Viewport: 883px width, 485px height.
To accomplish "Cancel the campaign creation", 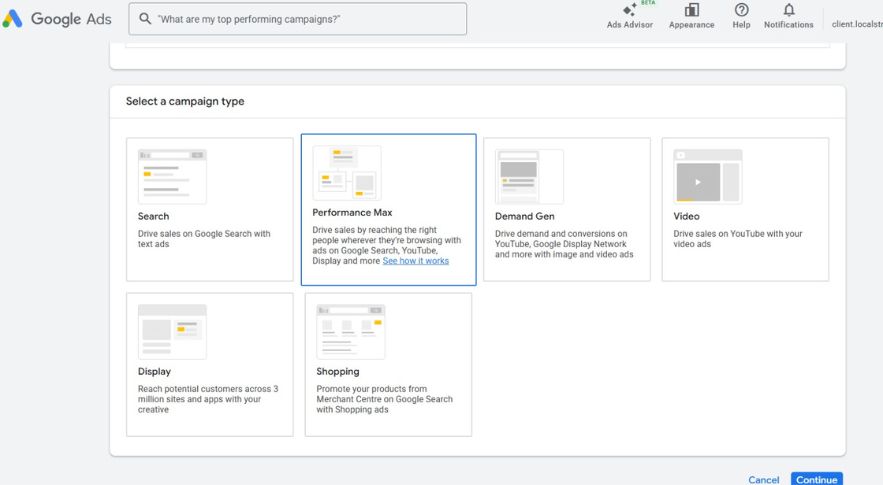I will click(764, 479).
